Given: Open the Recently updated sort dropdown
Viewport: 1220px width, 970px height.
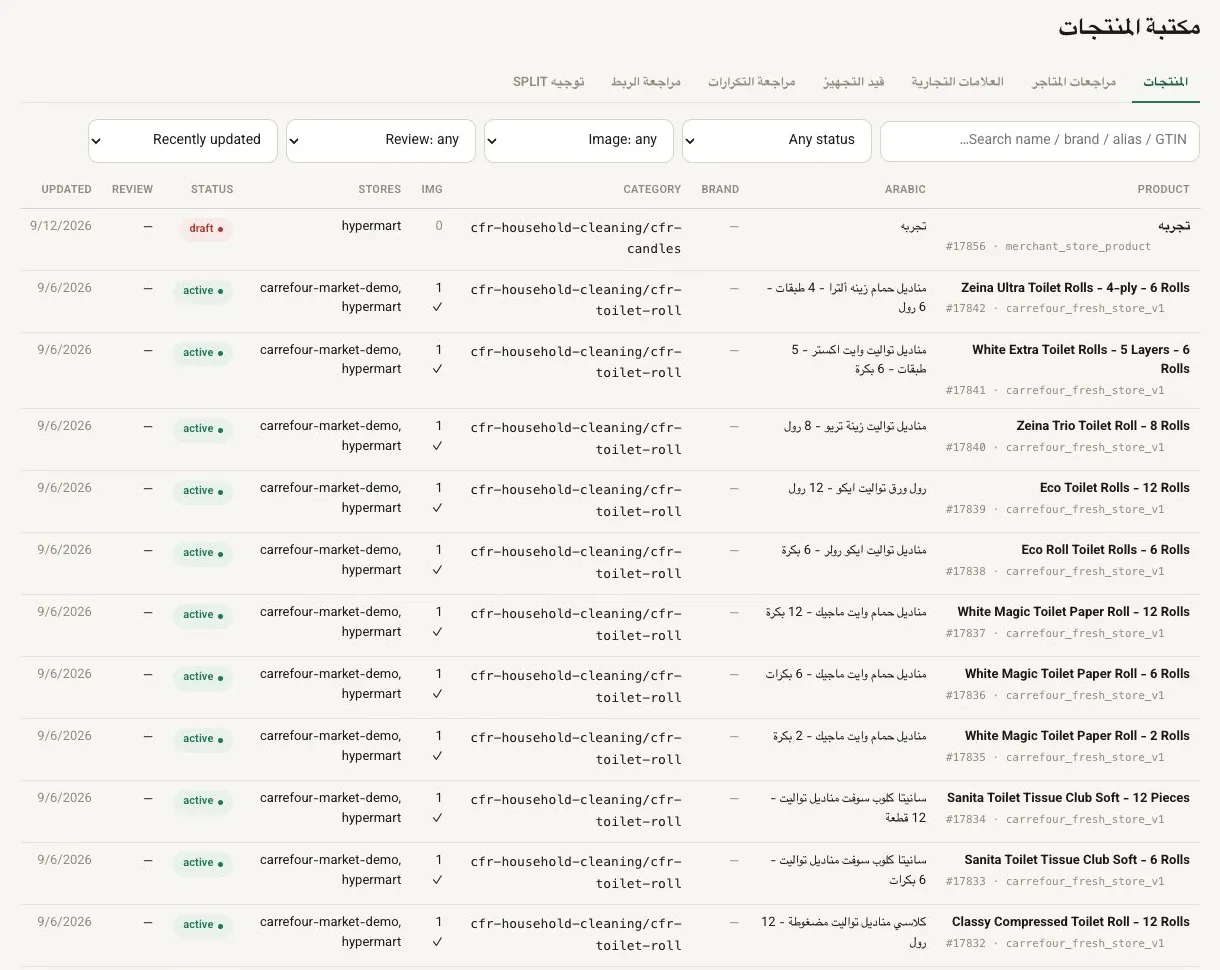Looking at the screenshot, I should click(x=183, y=140).
